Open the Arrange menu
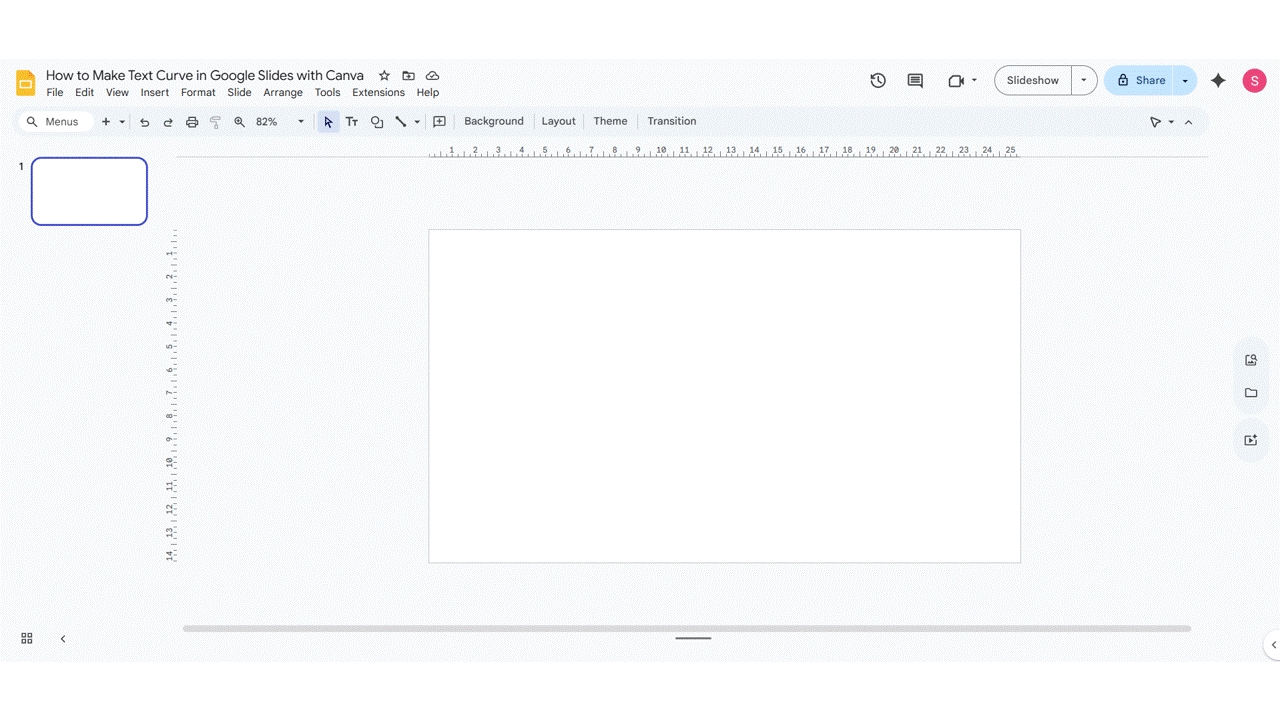 click(x=283, y=93)
